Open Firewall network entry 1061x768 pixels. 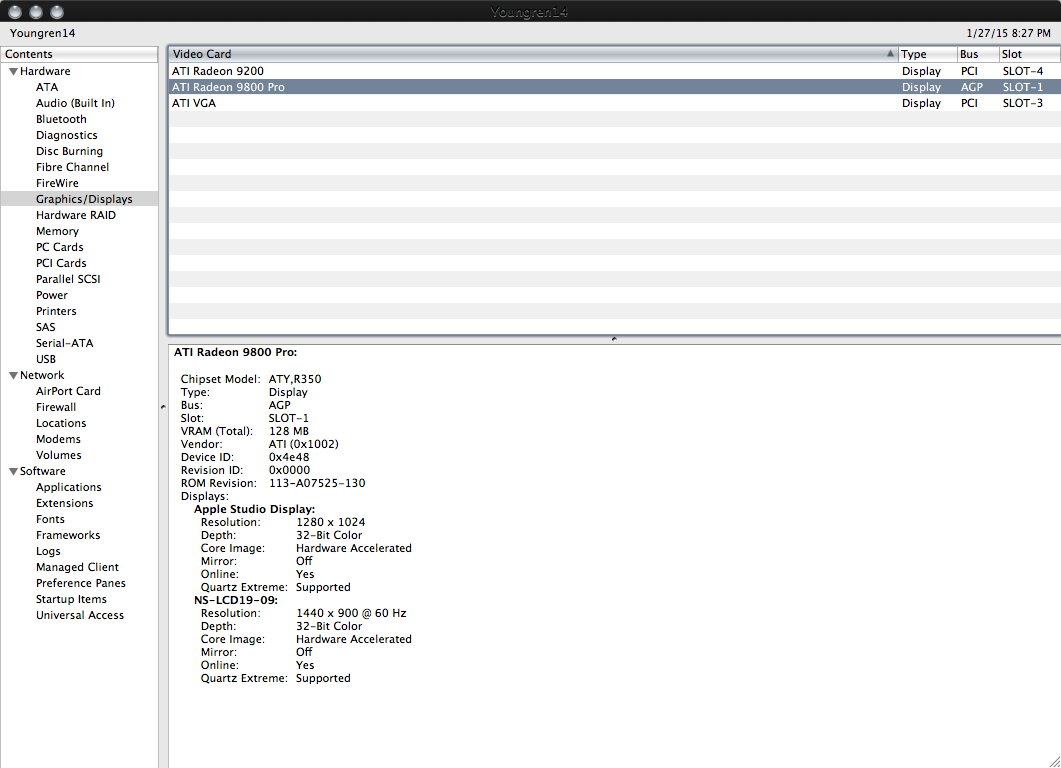pyautogui.click(x=55, y=407)
